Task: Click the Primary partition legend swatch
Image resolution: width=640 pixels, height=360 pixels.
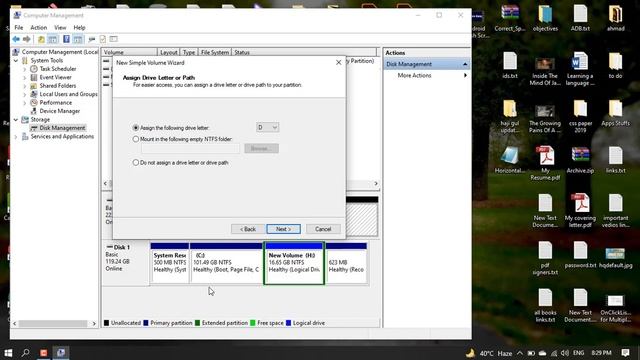Action: 146,323
